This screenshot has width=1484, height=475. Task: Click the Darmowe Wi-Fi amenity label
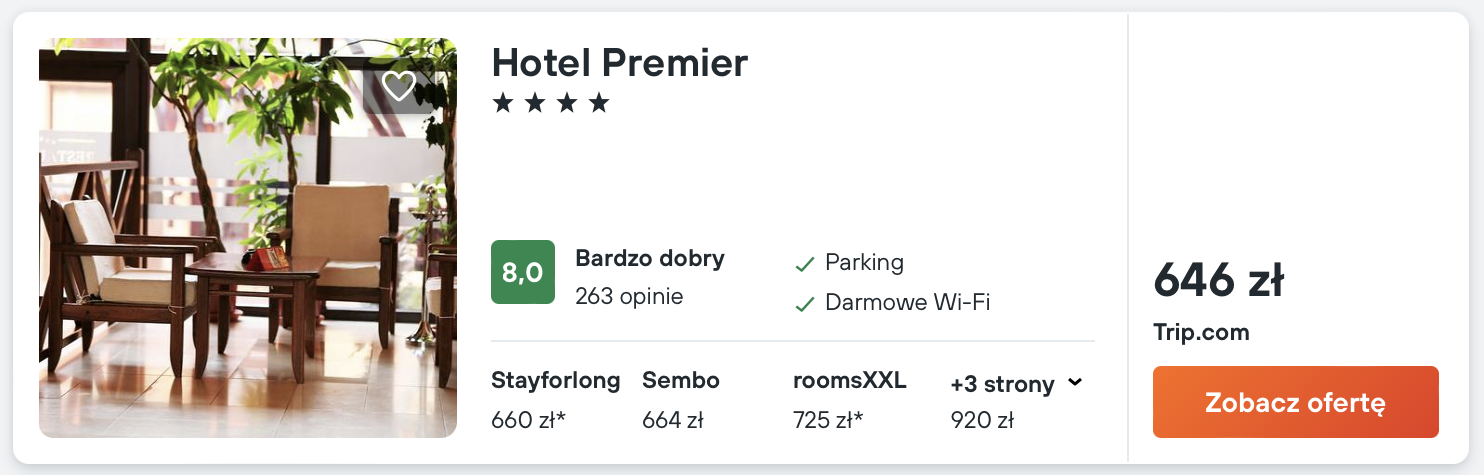tap(907, 303)
